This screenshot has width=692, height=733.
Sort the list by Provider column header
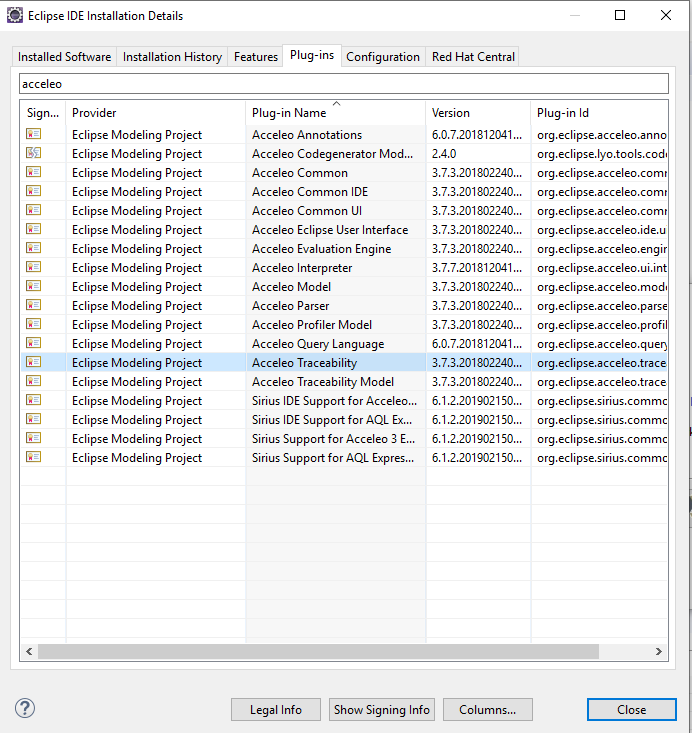point(155,113)
